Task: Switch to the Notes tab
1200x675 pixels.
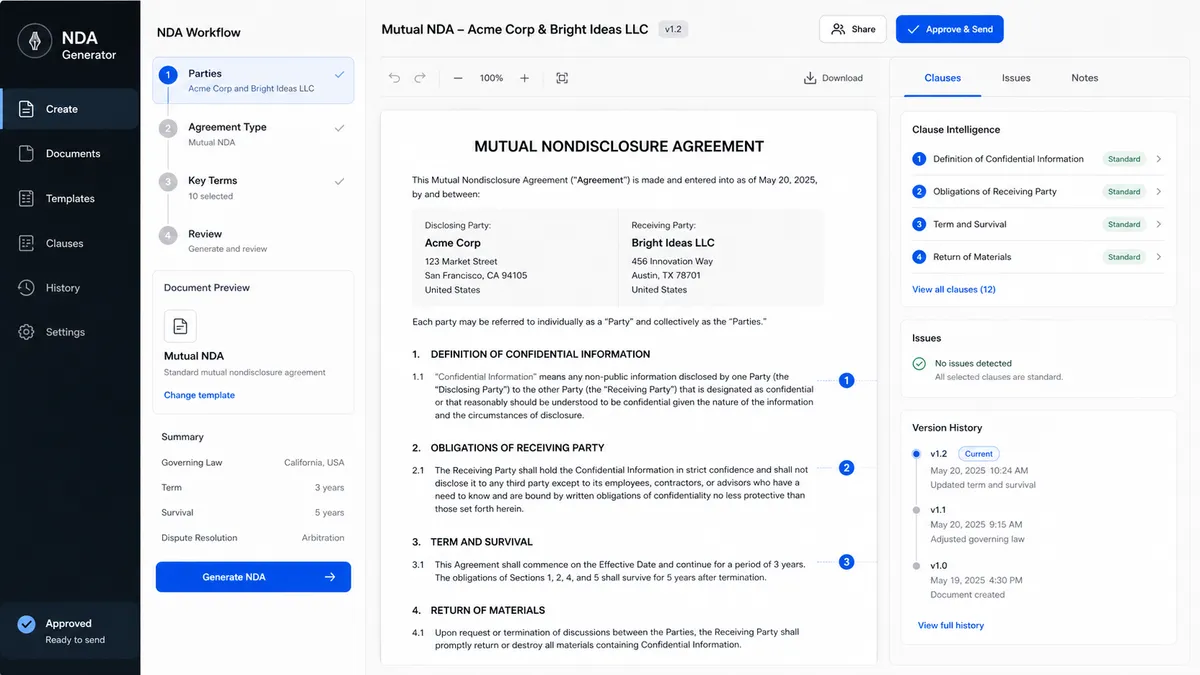Action: [x=1084, y=78]
